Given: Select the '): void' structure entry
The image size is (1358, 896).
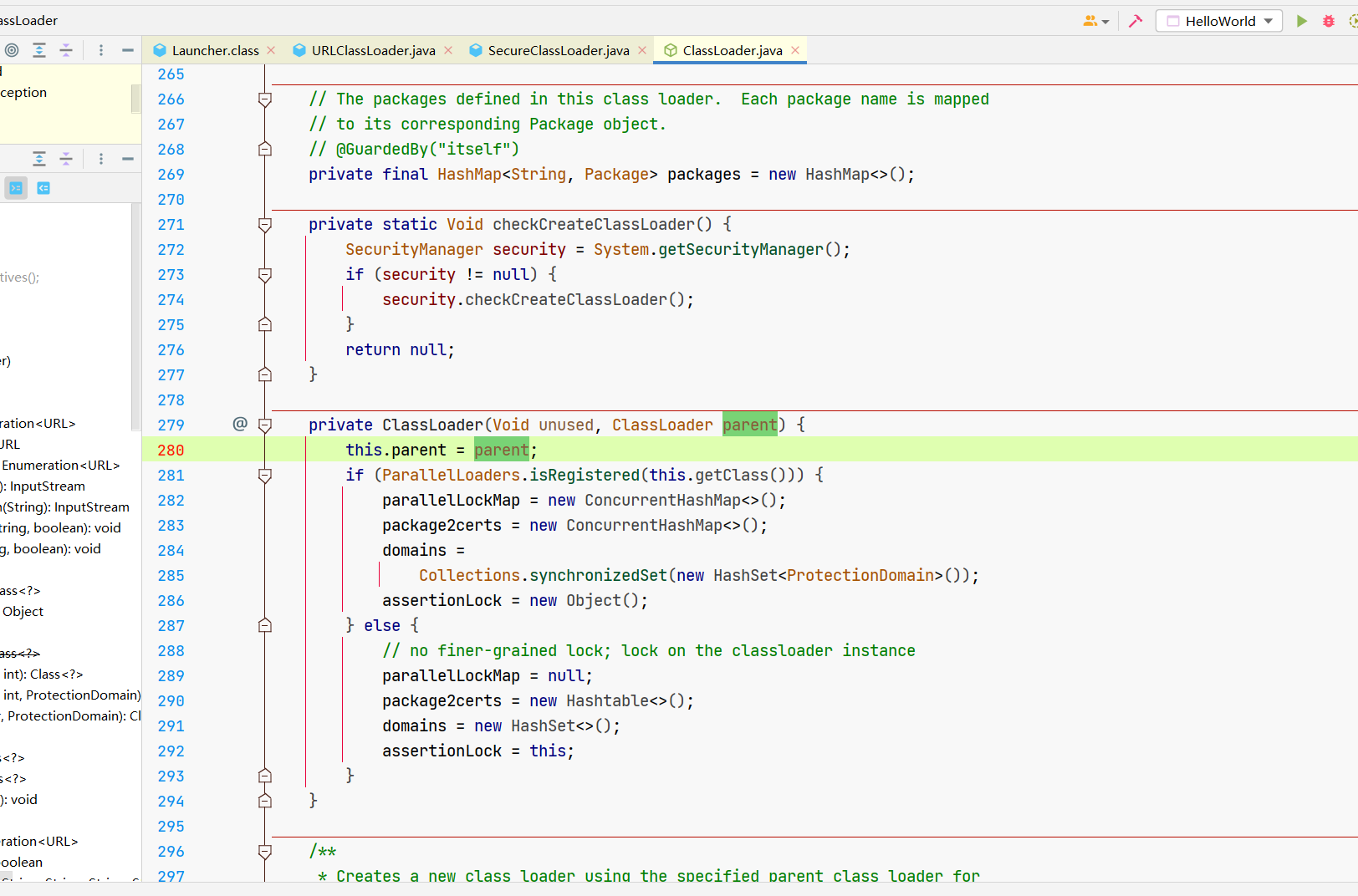Looking at the screenshot, I should click(x=19, y=799).
